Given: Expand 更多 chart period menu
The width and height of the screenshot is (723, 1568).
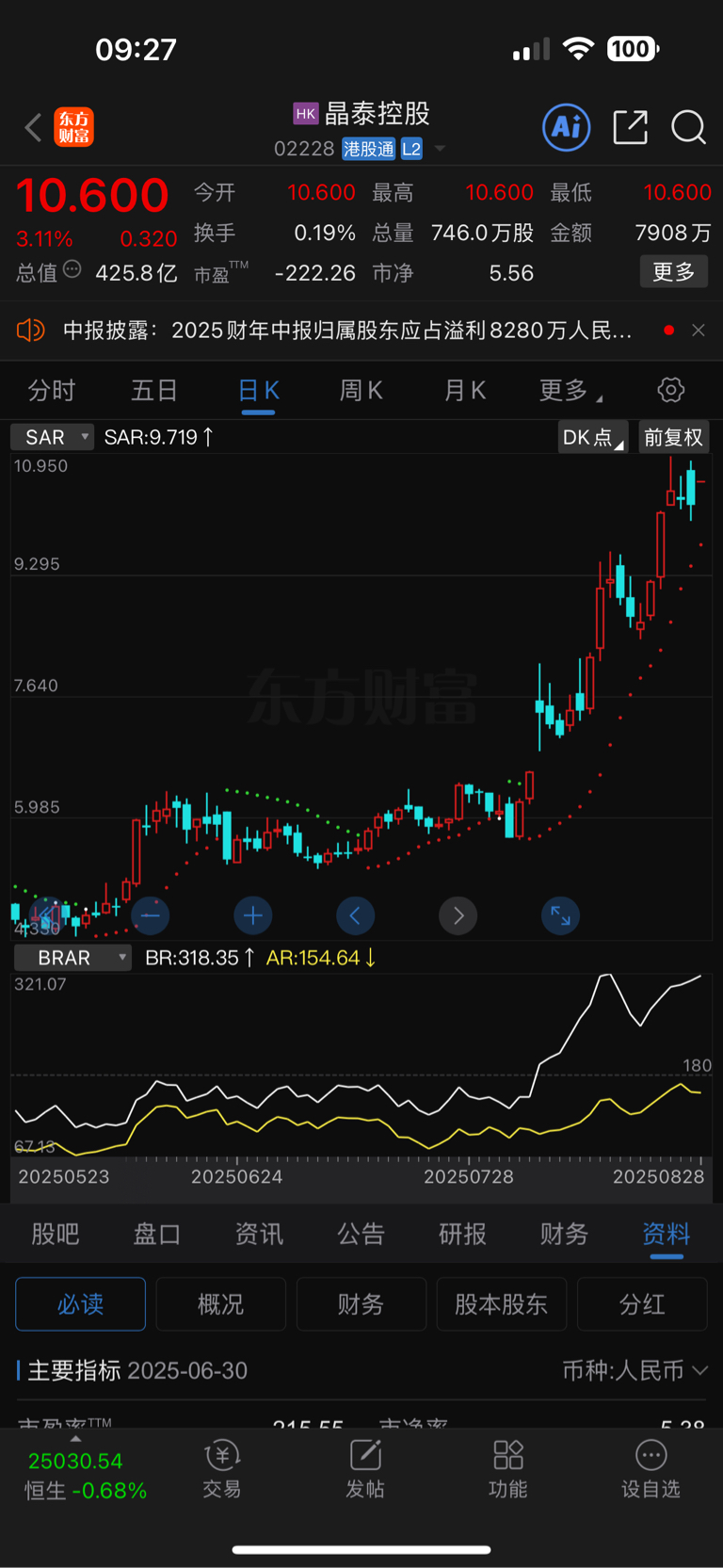Looking at the screenshot, I should [x=570, y=390].
